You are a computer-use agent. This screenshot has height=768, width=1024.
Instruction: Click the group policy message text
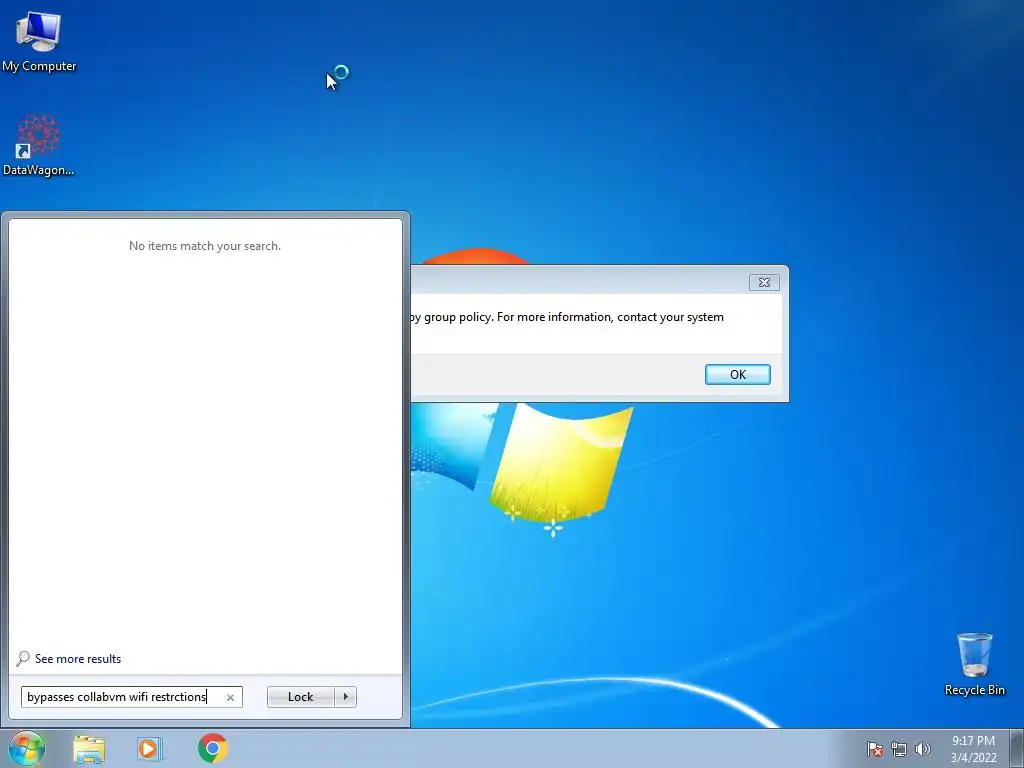tap(566, 317)
